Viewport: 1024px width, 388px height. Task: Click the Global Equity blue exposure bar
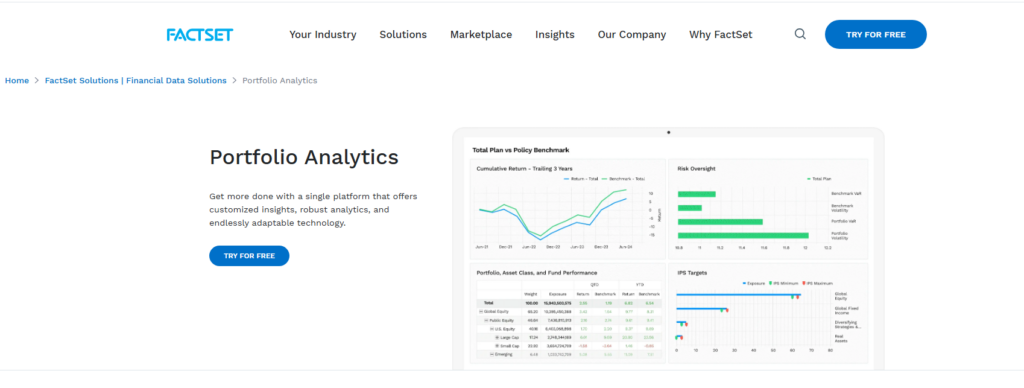pyautogui.click(x=738, y=295)
